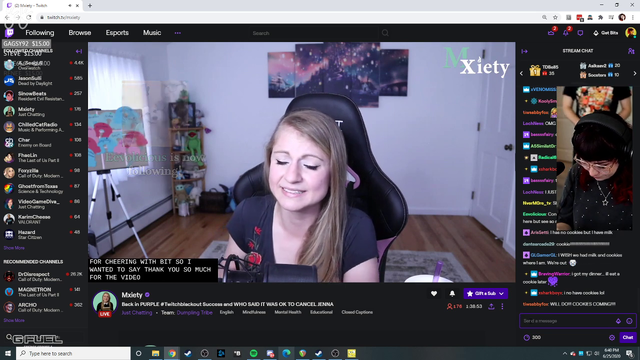Open the recommended channel ARCHO

[x=44, y=307]
